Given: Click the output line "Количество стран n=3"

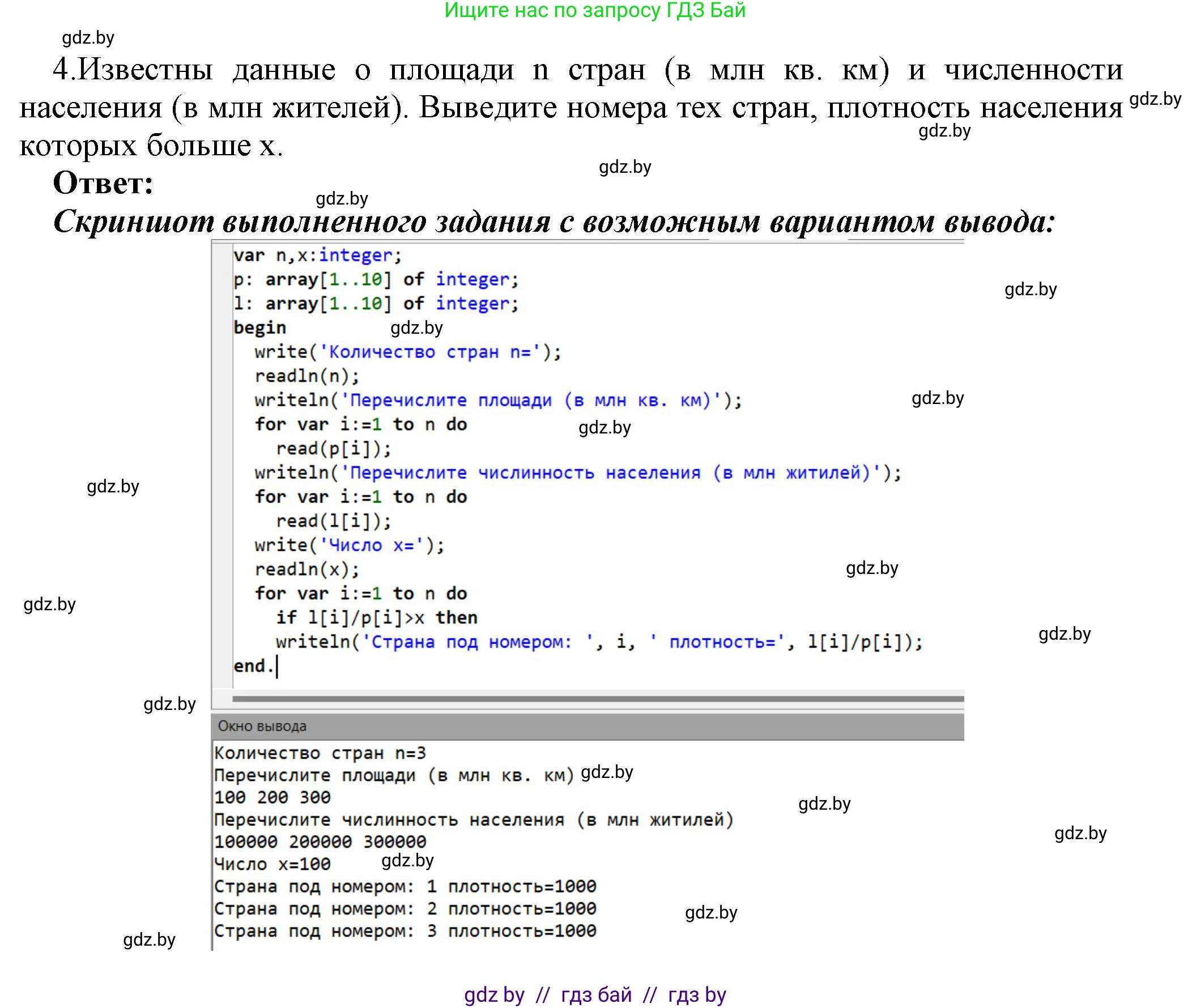Looking at the screenshot, I should 320,753.
